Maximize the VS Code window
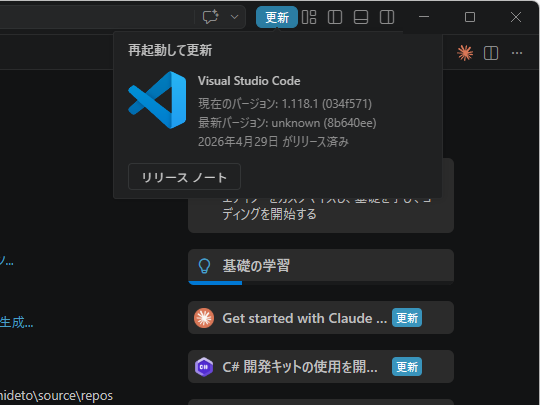Viewport: 540px width, 405px height. click(470, 17)
